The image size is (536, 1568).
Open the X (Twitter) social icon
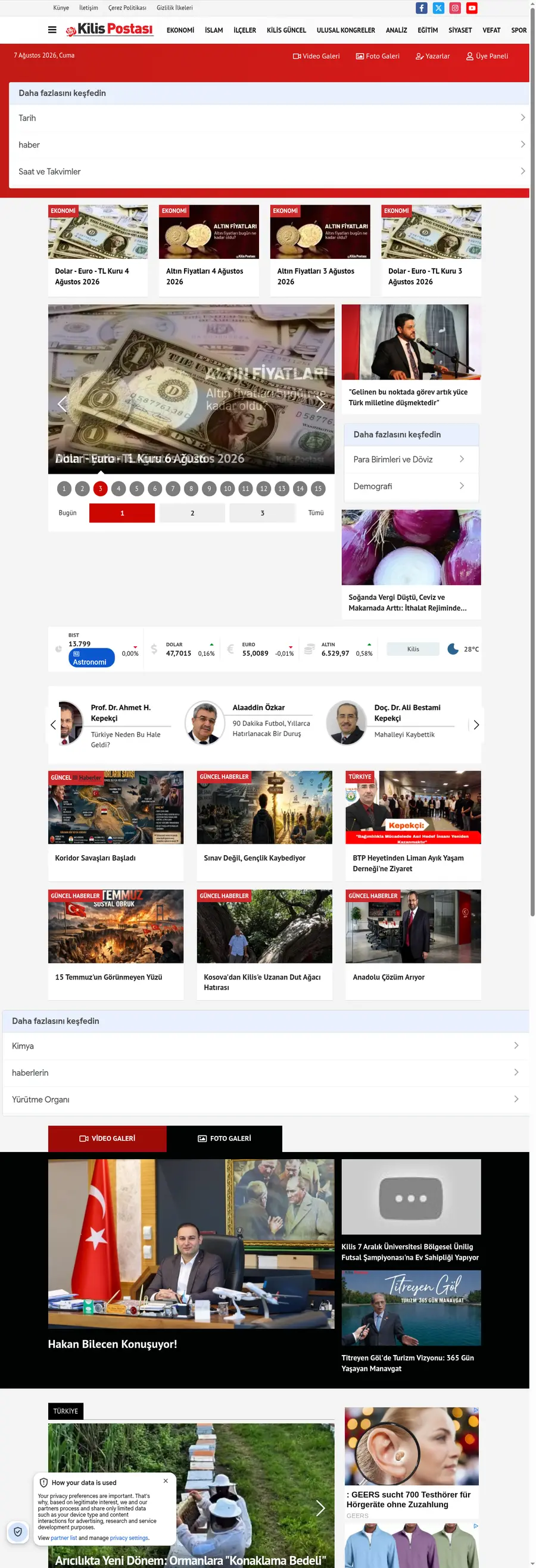pyautogui.click(x=438, y=8)
